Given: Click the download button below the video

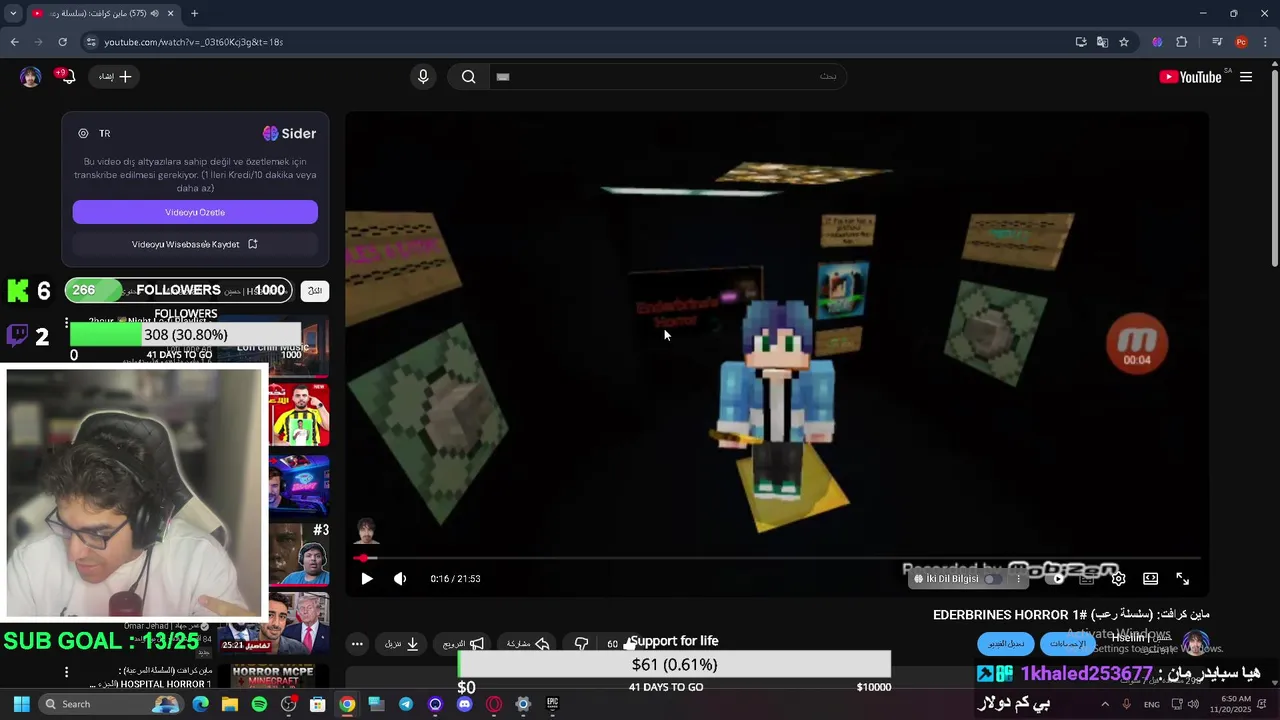Looking at the screenshot, I should [x=402, y=644].
